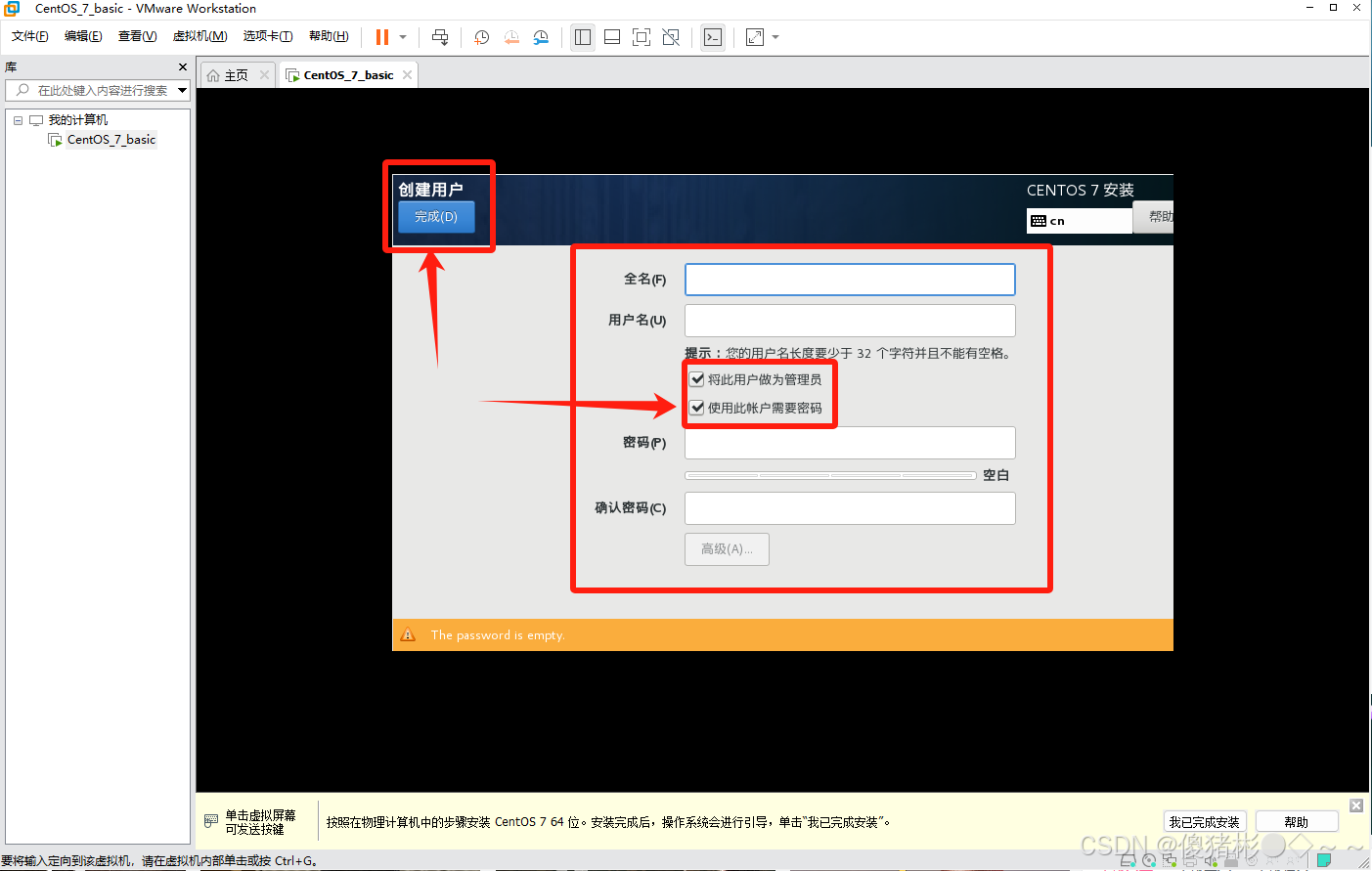Open the snapshot manager
Screen dimensions: 1372x871
(541, 37)
